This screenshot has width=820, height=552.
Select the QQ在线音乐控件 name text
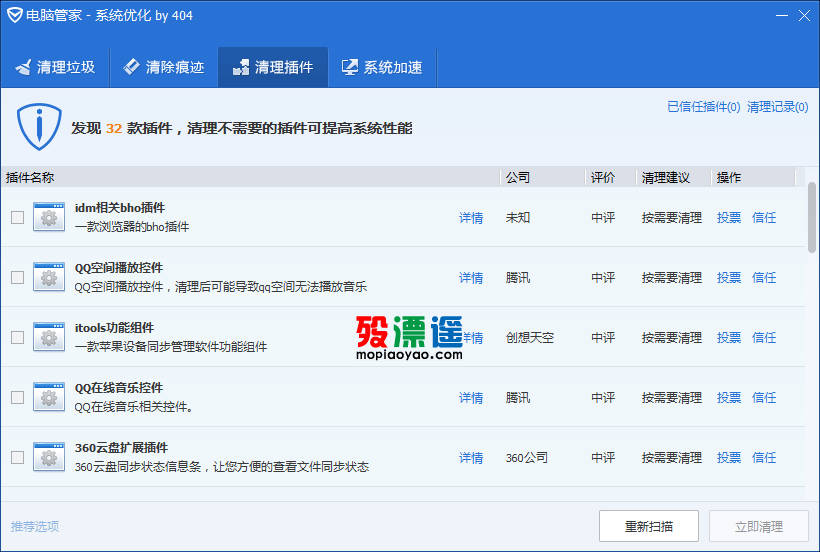tap(119, 388)
